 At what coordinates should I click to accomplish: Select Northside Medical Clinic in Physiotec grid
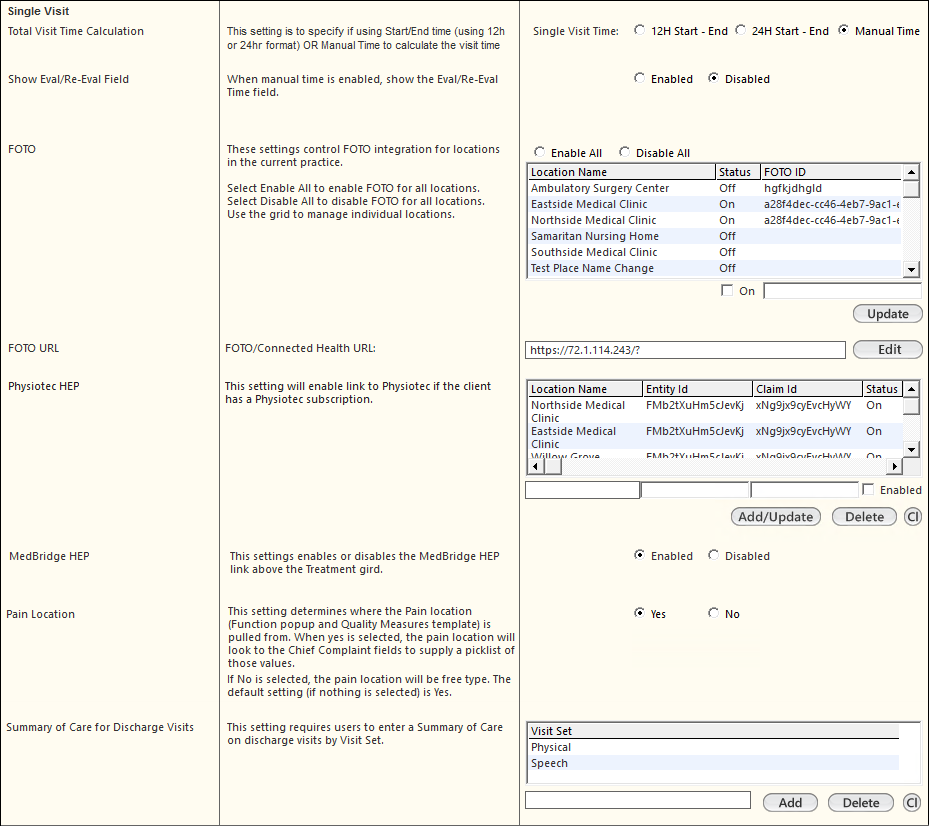[x=715, y=411]
